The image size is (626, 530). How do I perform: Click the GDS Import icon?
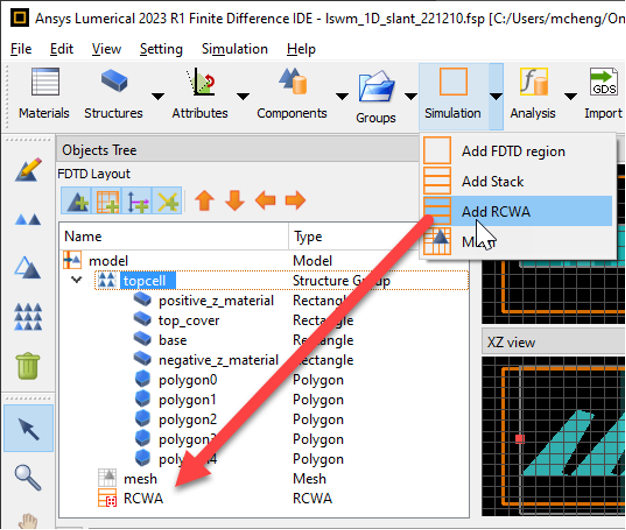[604, 82]
